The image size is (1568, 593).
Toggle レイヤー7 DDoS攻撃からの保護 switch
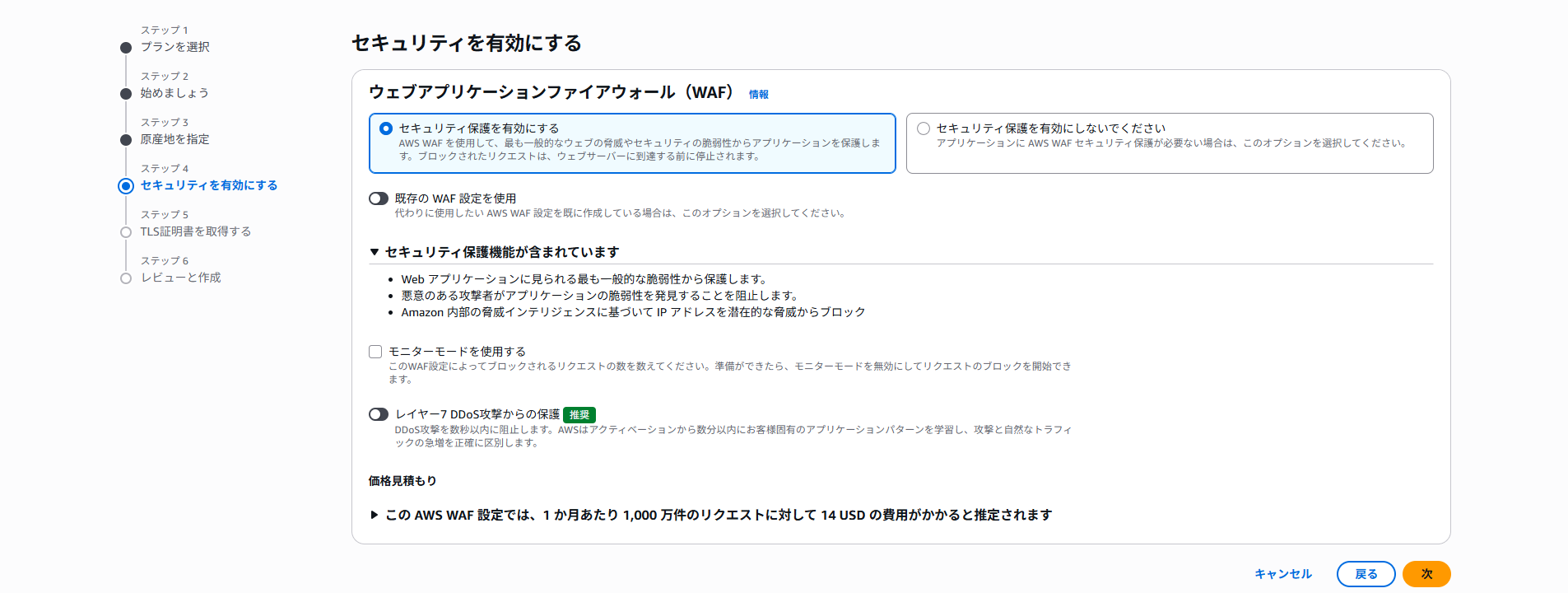[379, 414]
